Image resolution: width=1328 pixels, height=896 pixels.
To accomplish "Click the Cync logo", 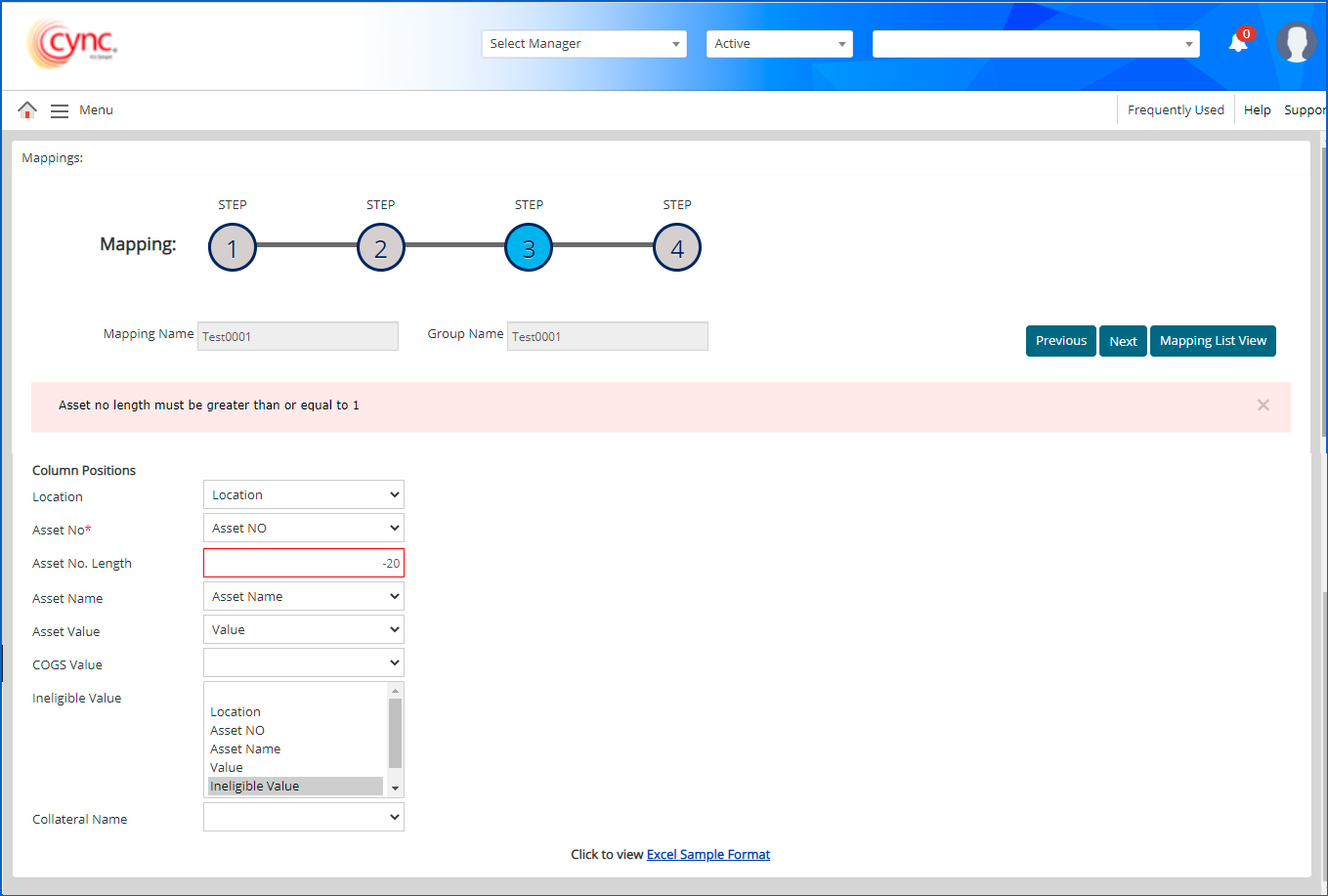I will click(73, 44).
